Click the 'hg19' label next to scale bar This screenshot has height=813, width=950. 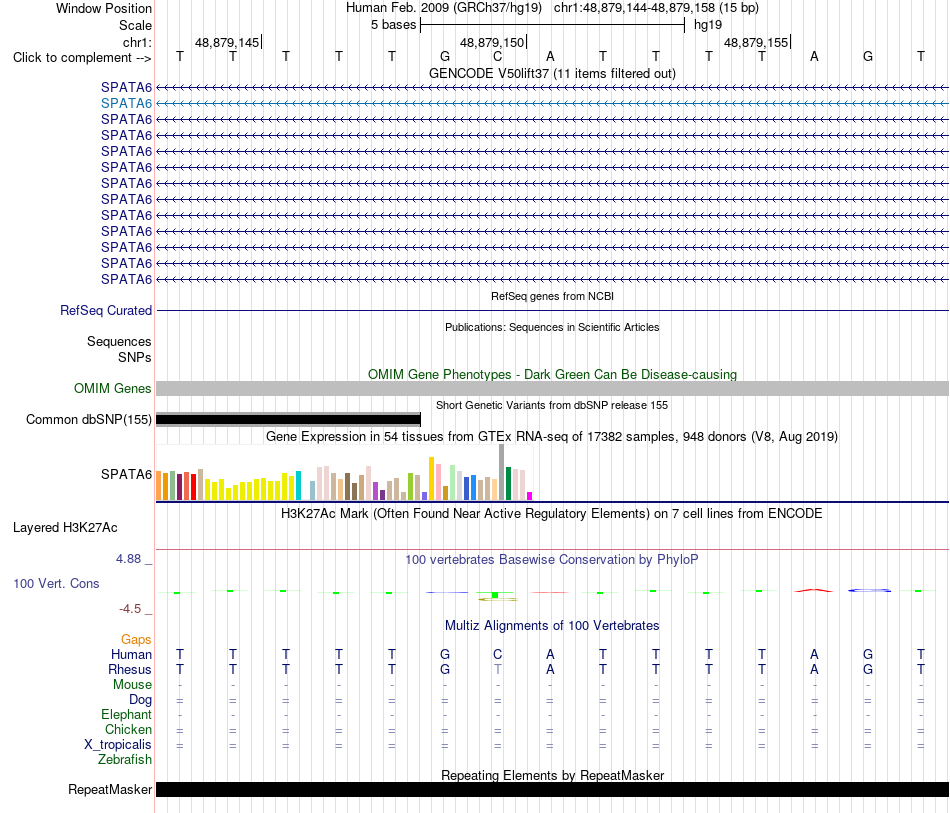coord(708,25)
